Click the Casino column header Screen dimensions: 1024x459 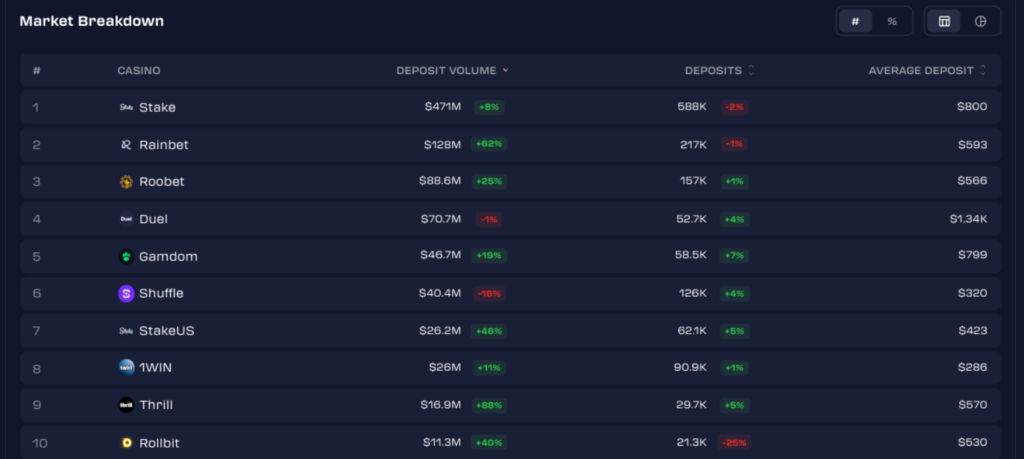pyautogui.click(x=138, y=71)
